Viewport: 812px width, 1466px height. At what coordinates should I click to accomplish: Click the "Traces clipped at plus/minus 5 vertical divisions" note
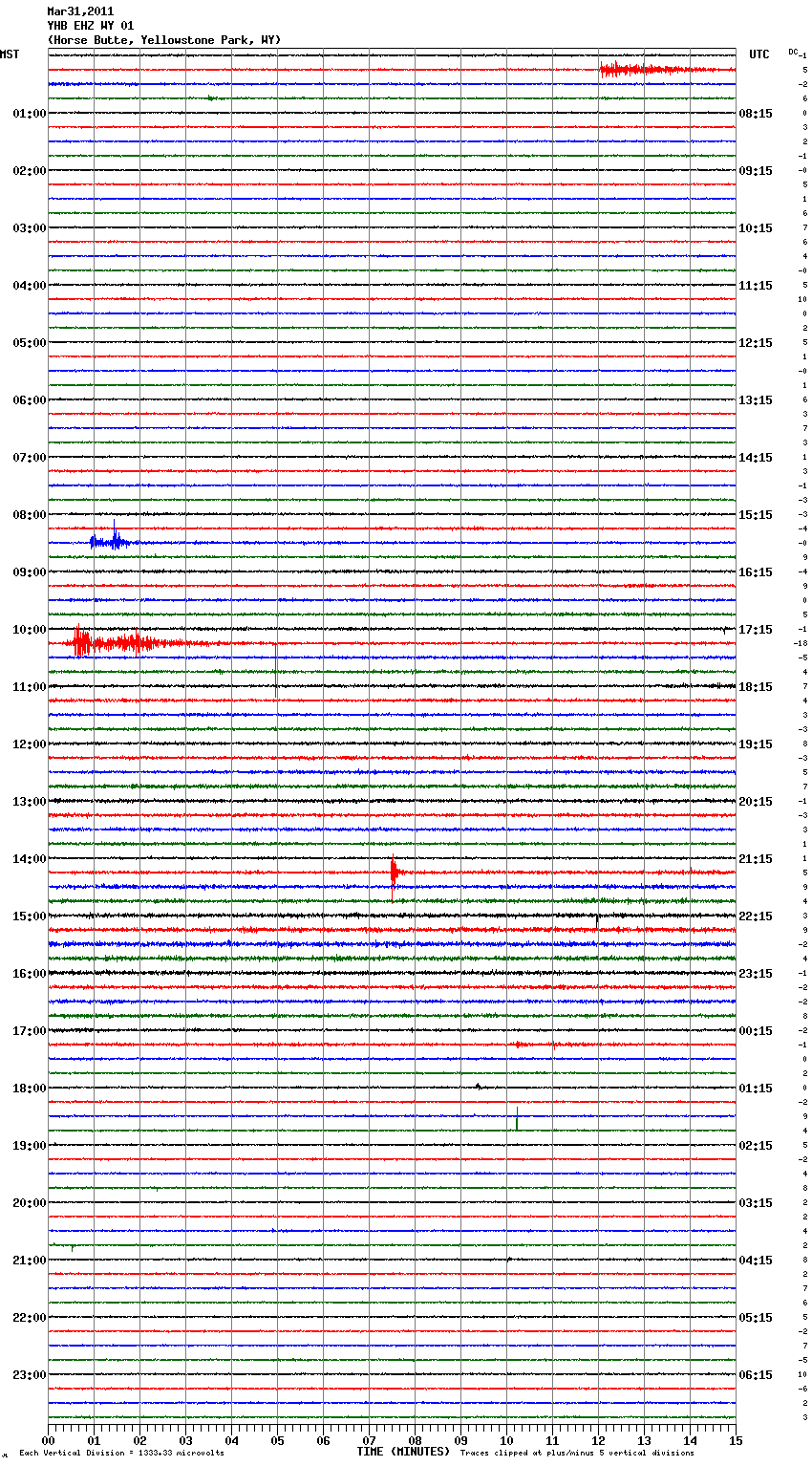[577, 1454]
